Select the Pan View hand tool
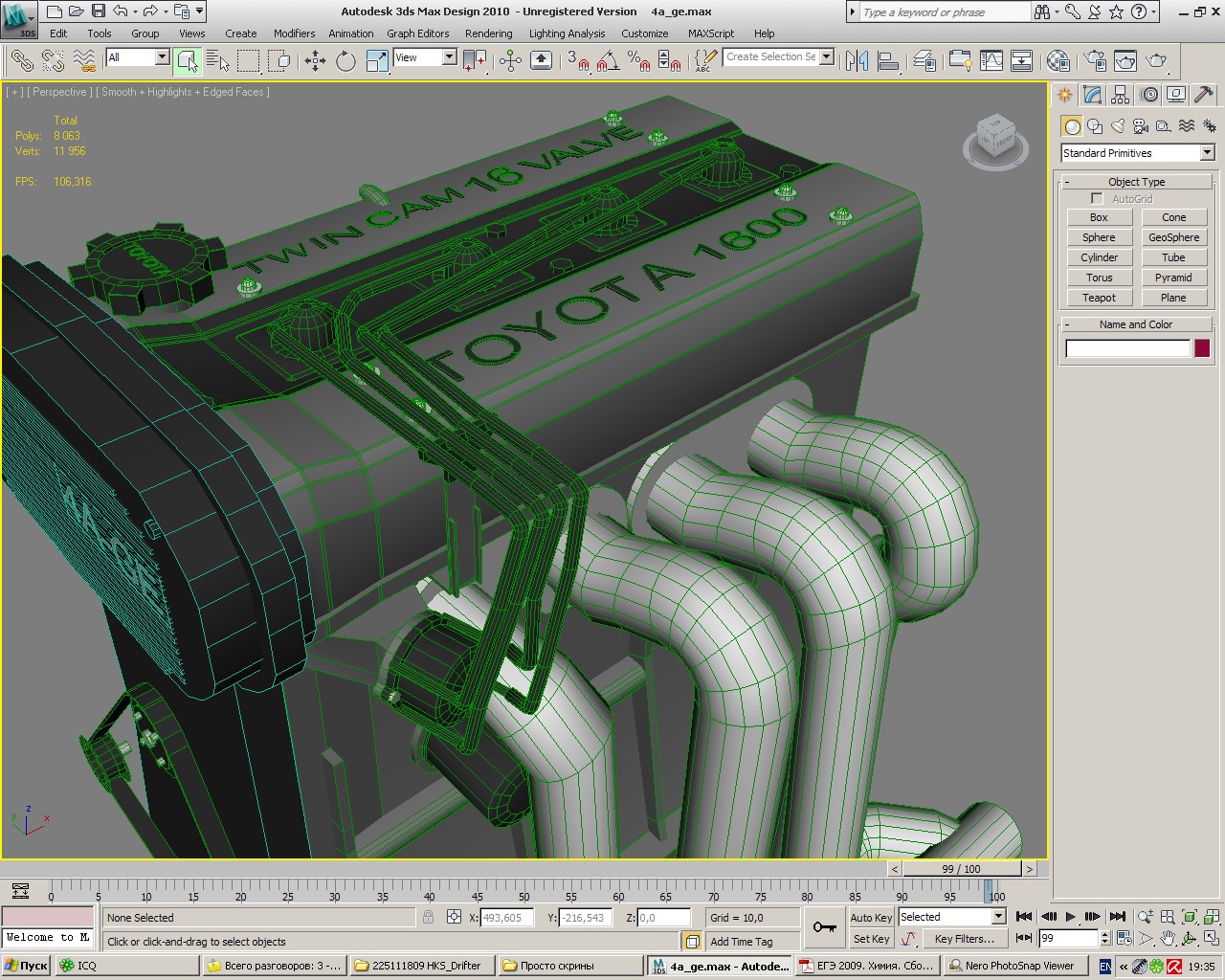The image size is (1225, 980). (x=1168, y=939)
